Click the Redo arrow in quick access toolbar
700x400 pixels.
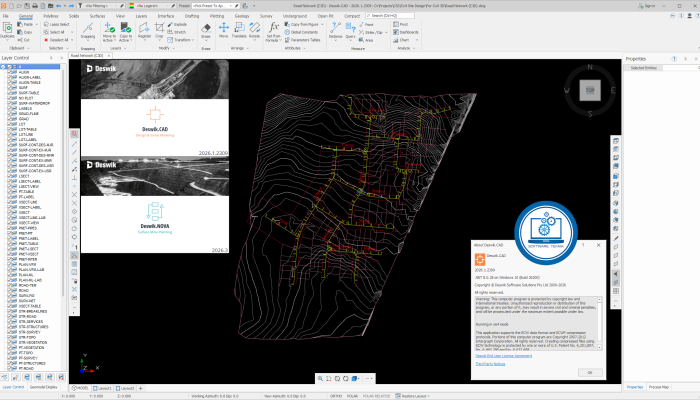(x=71, y=6)
